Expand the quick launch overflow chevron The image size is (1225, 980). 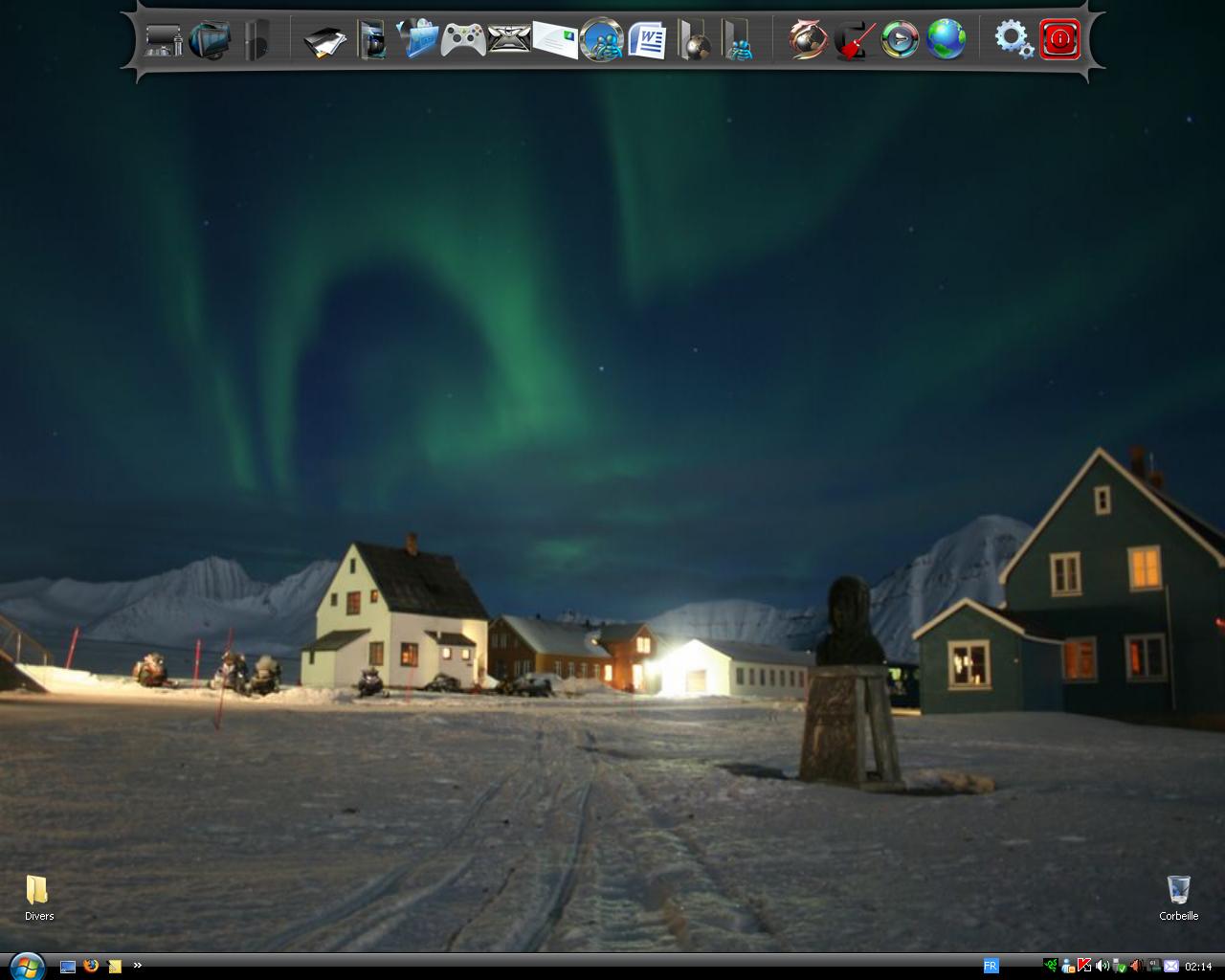coord(137,966)
